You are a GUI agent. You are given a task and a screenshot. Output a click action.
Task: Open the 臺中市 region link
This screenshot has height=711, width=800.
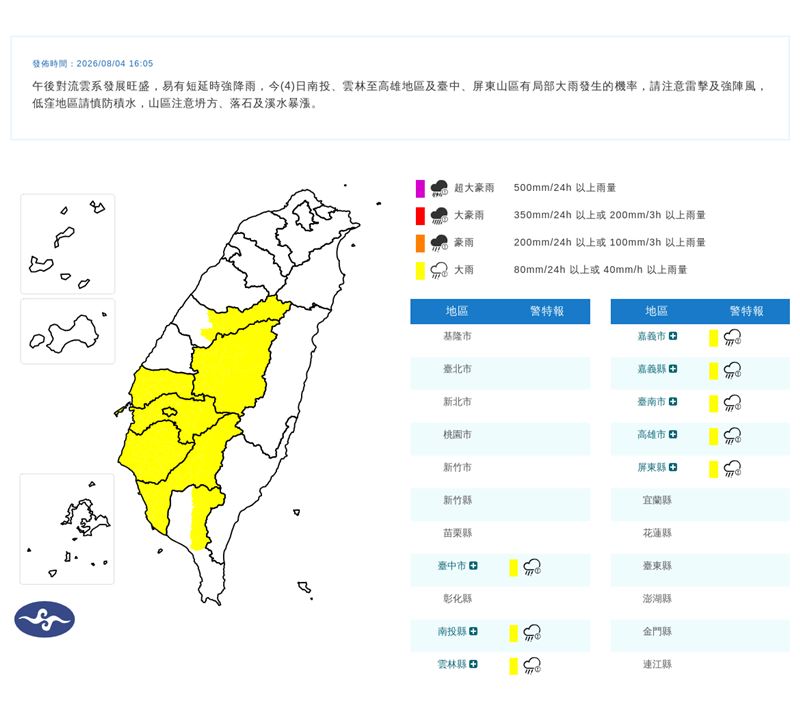[x=452, y=566]
